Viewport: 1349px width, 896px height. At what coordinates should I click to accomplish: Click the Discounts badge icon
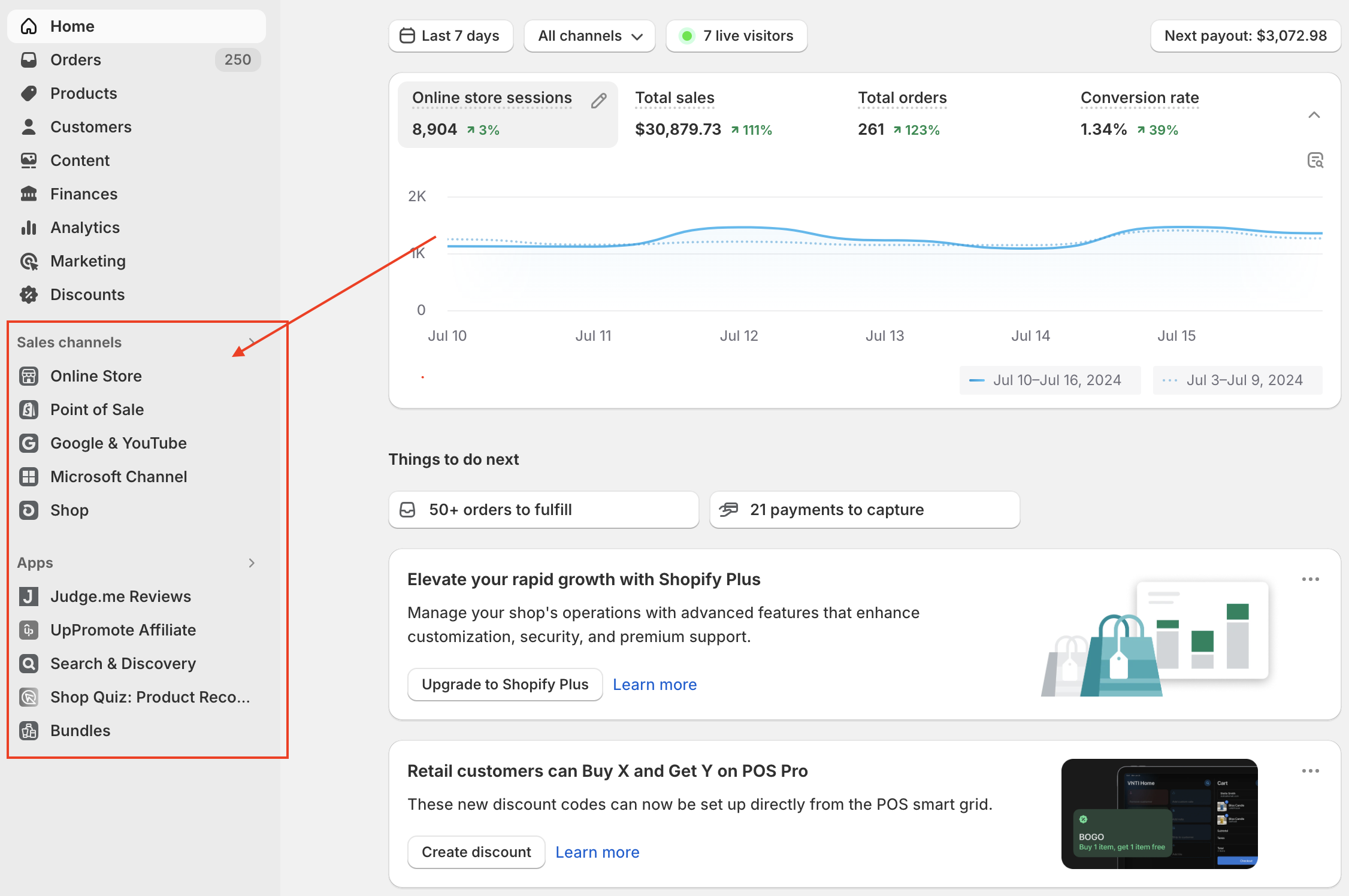coord(28,295)
